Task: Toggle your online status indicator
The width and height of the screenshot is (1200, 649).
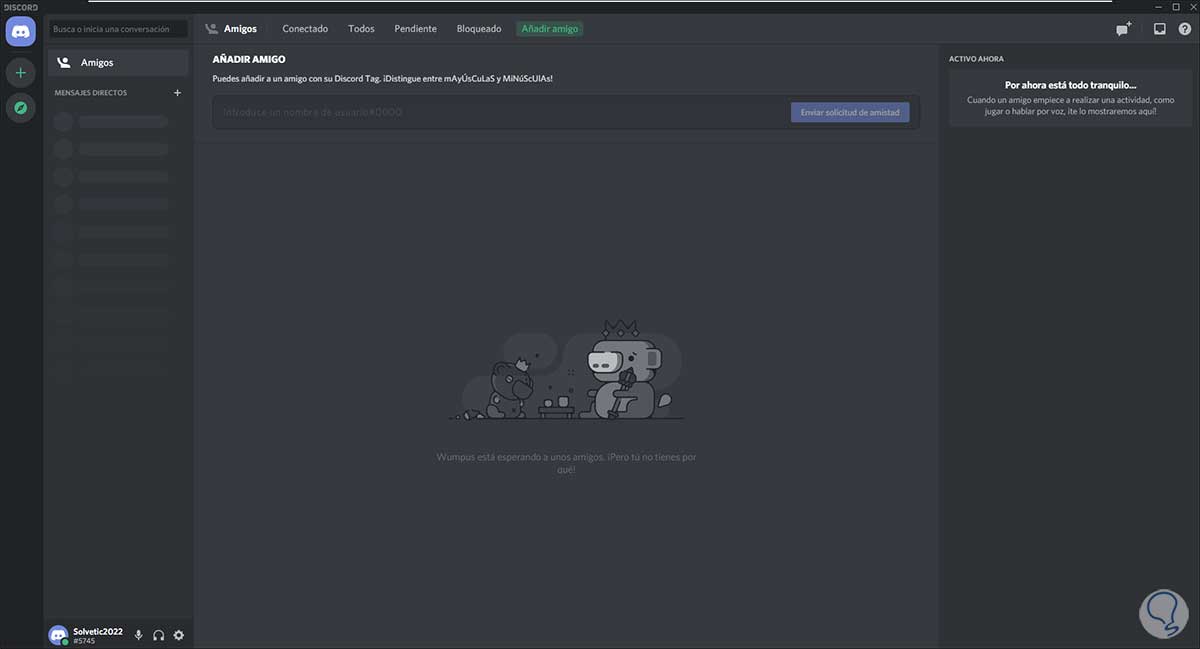Action: click(66, 642)
